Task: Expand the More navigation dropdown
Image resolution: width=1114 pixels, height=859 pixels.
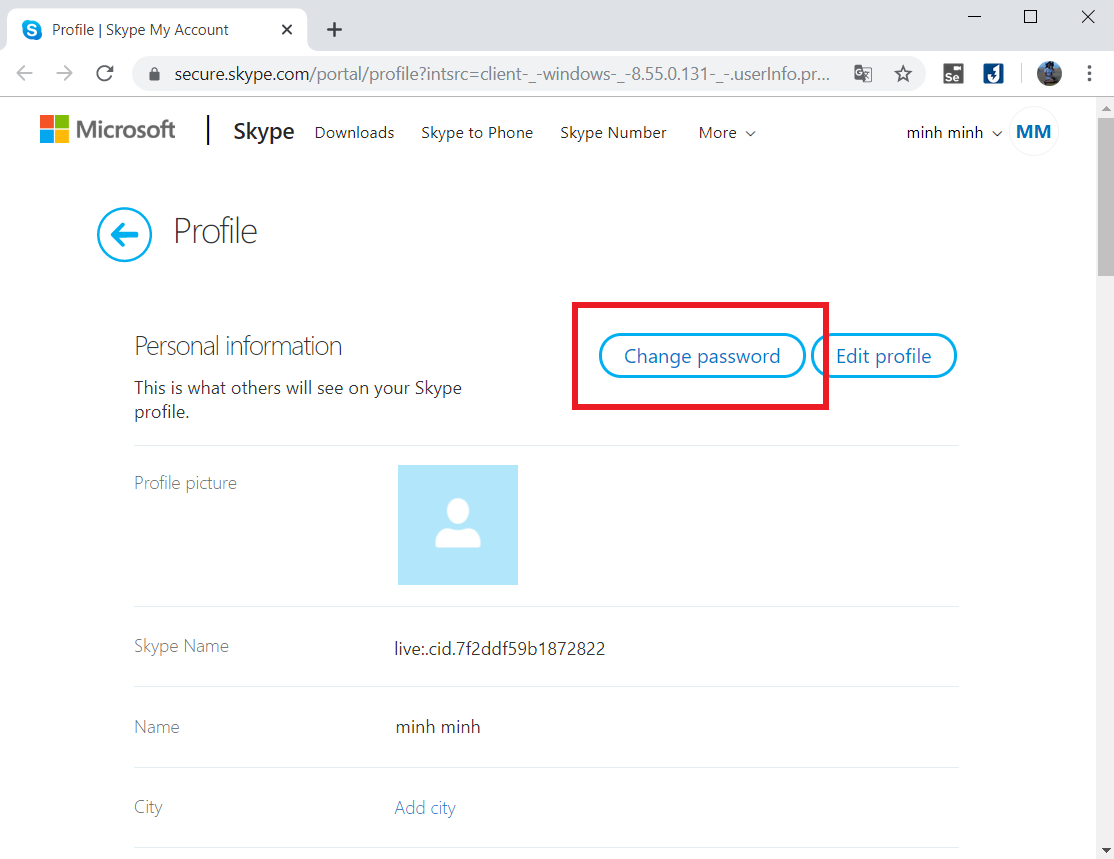Action: point(727,133)
